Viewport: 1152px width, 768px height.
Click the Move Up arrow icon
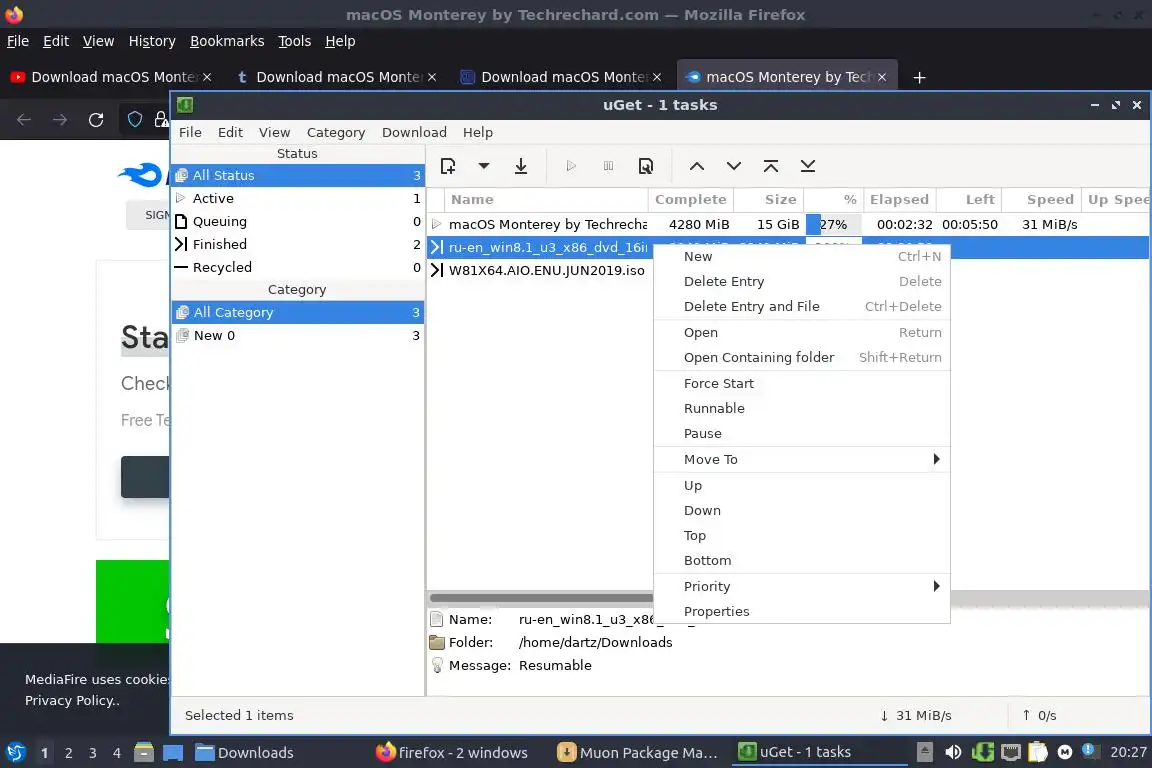tap(696, 166)
